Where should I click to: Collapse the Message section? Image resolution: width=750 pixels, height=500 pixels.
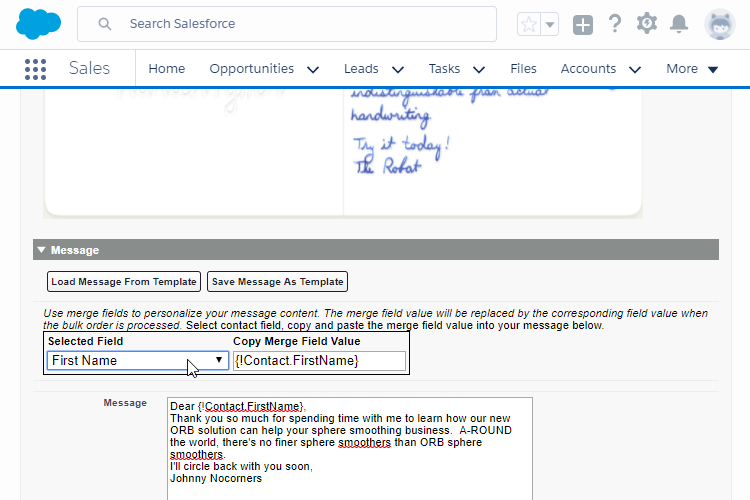pyautogui.click(x=41, y=250)
